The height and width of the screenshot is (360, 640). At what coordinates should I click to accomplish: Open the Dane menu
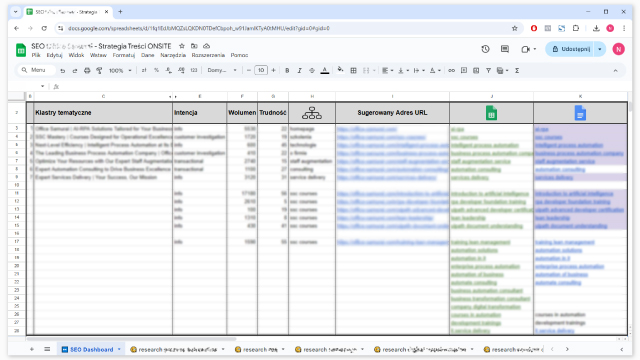147,55
